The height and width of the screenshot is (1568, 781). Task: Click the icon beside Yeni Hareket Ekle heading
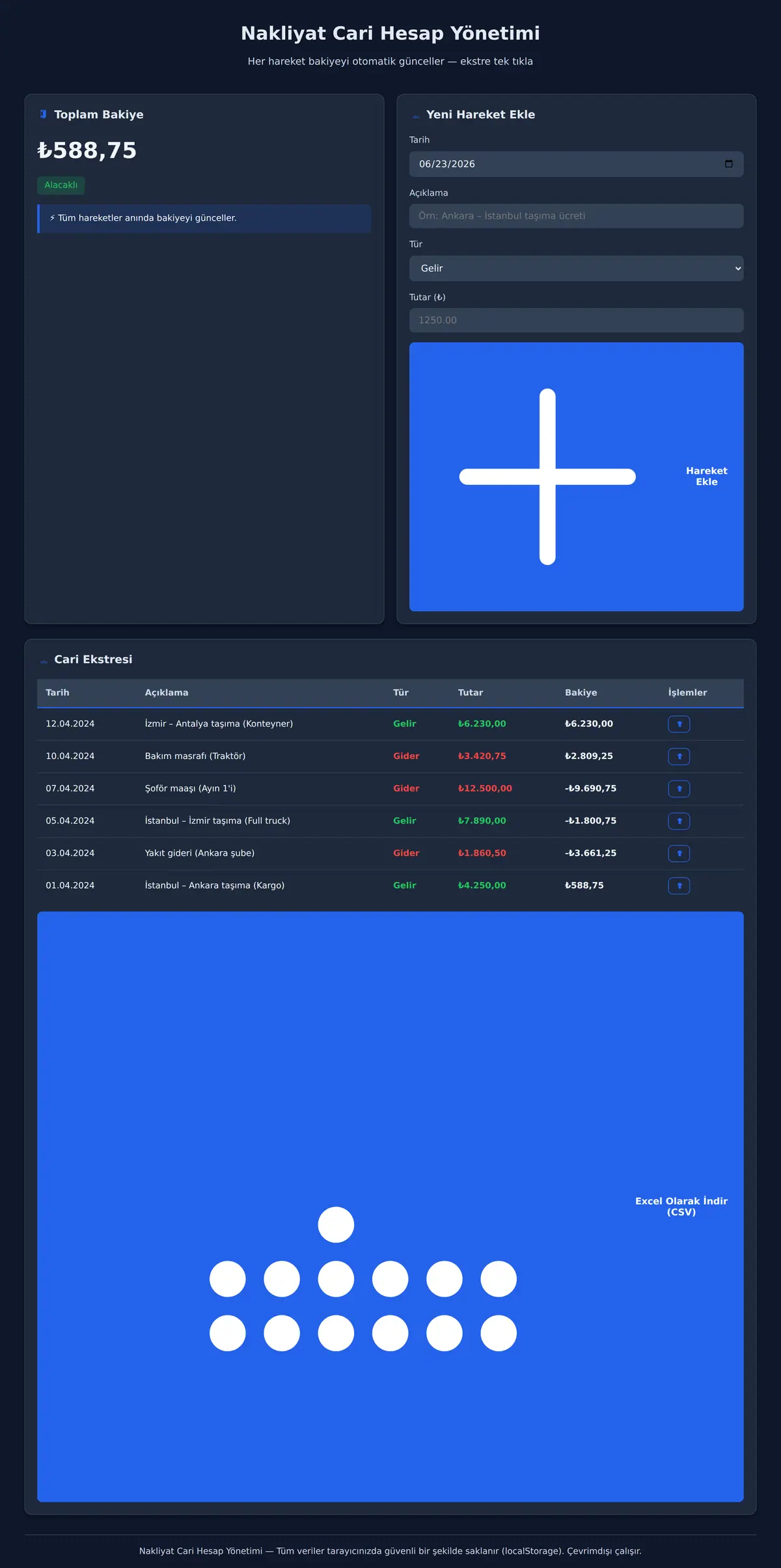tap(416, 115)
